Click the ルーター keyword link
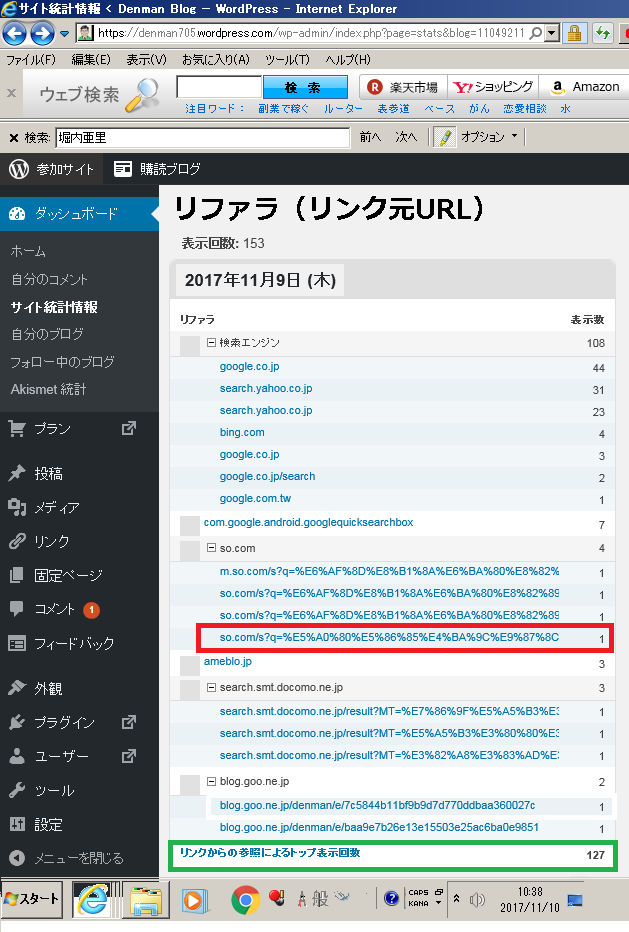Screen dimensions: 629x932 click(x=343, y=109)
